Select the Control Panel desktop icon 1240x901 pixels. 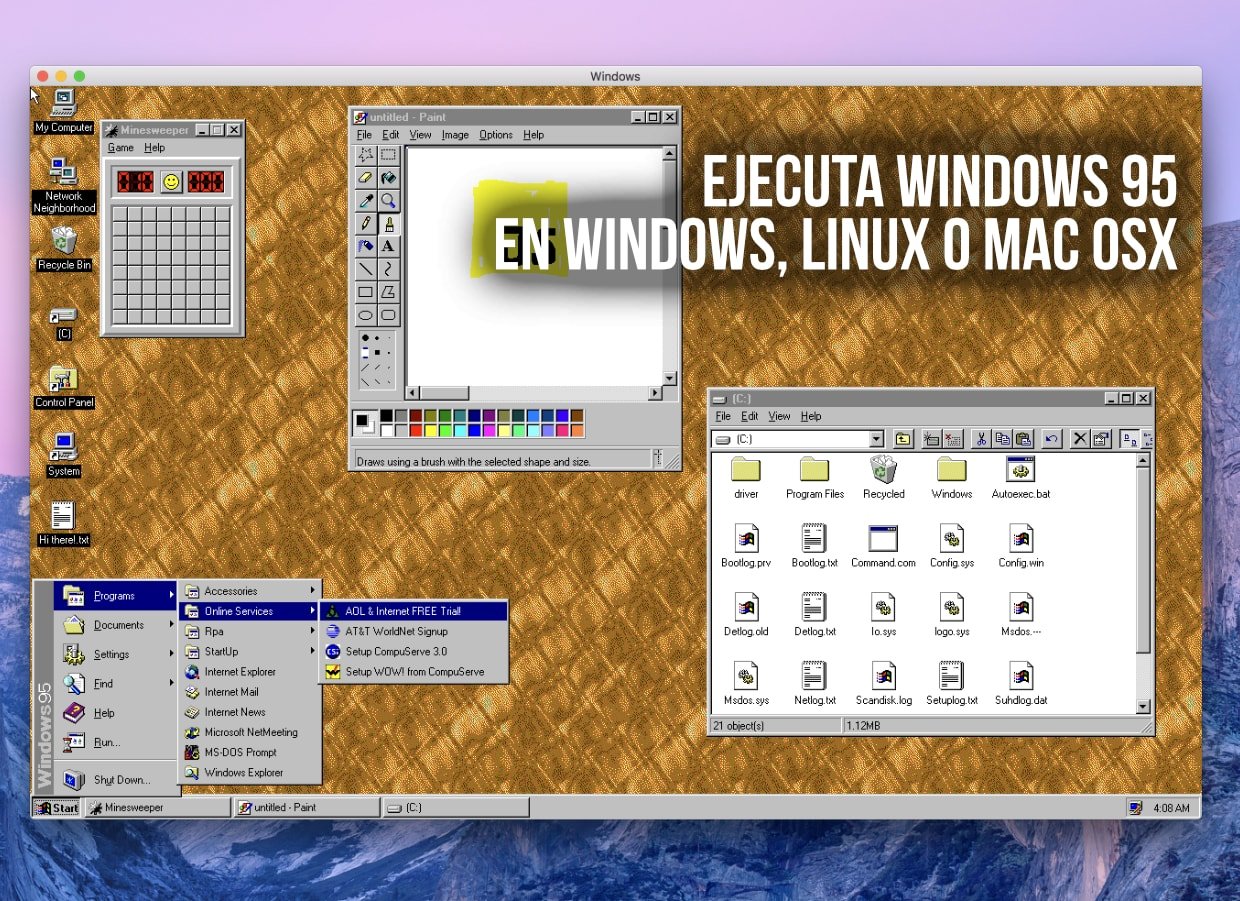point(64,386)
